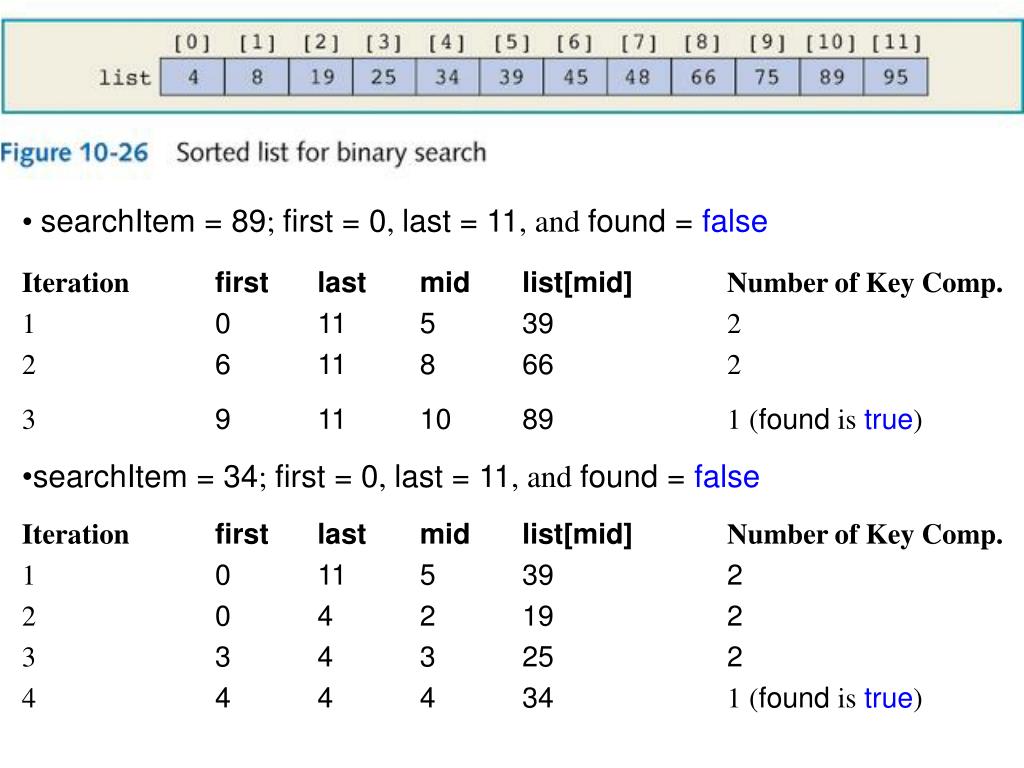The height and width of the screenshot is (768, 1024).
Task: Click the array cell with value 95
Action: pyautogui.click(x=896, y=77)
